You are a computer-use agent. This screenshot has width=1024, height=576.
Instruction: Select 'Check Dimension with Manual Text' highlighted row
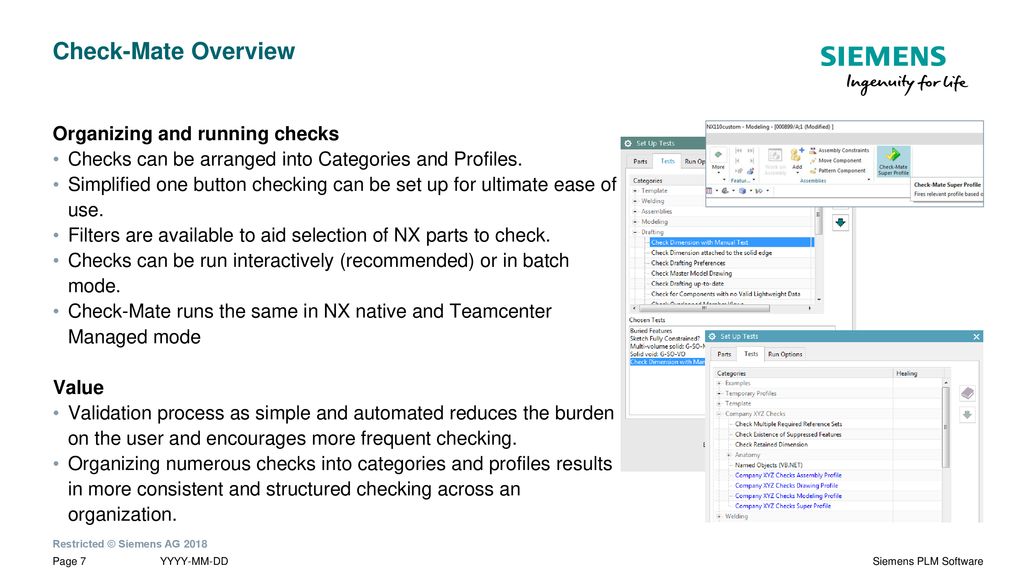tap(731, 242)
